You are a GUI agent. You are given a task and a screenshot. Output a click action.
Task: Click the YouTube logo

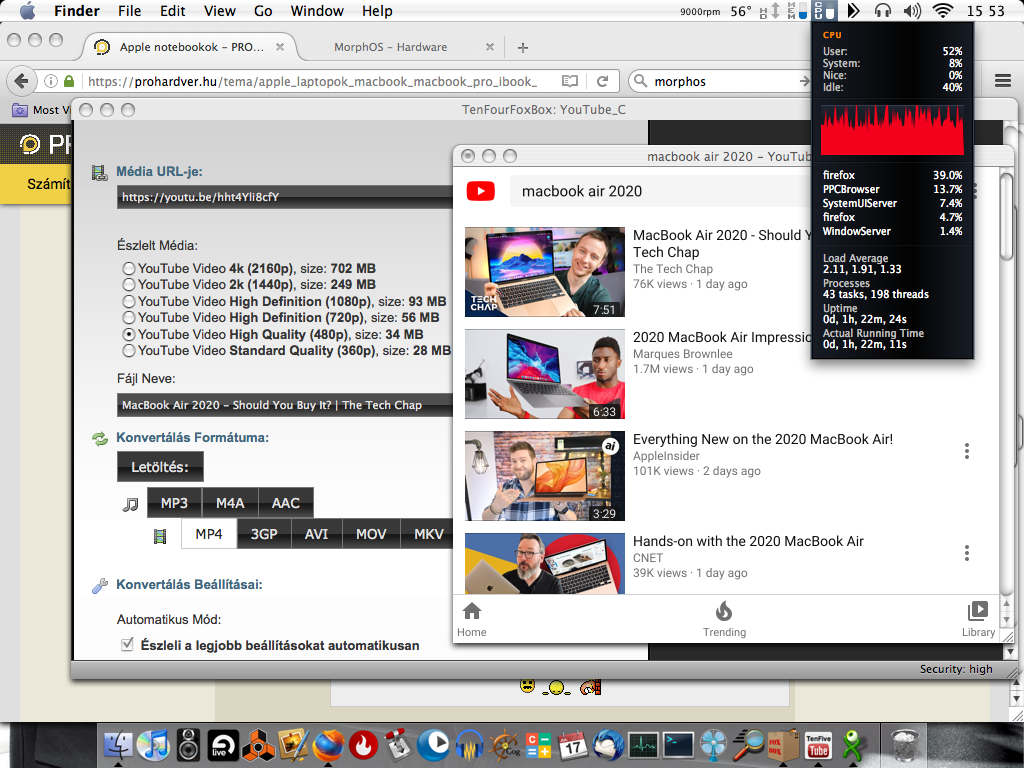pos(481,191)
